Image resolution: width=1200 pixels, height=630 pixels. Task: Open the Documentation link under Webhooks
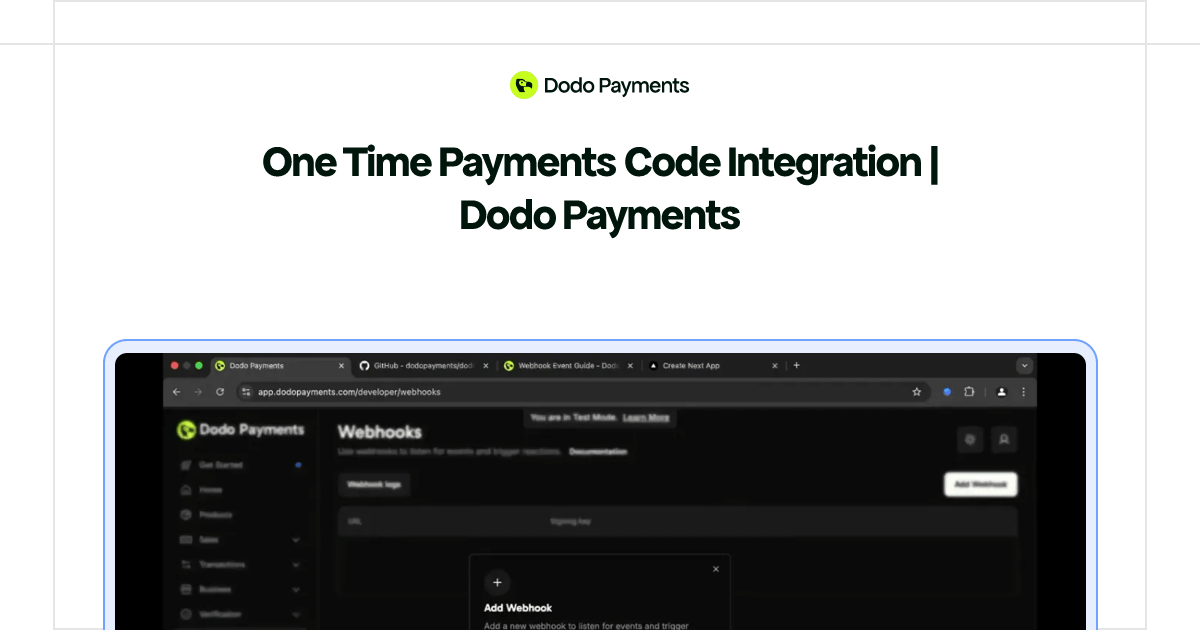pos(598,452)
